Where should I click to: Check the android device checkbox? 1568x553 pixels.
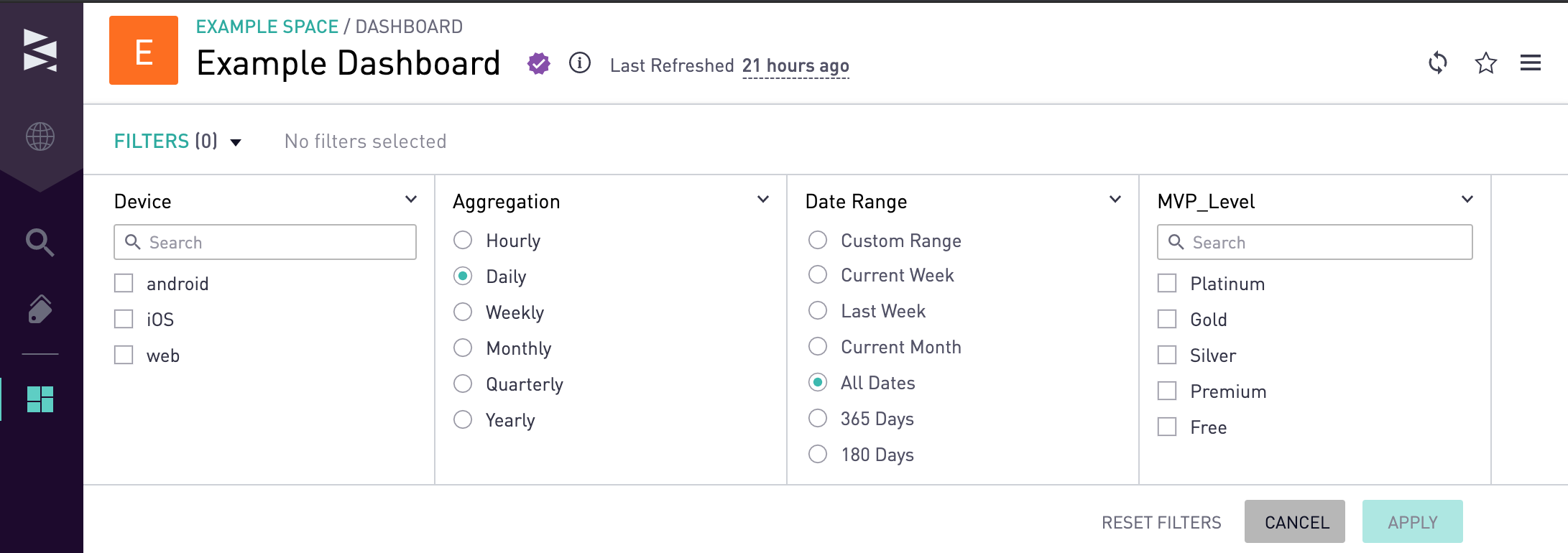click(x=124, y=284)
